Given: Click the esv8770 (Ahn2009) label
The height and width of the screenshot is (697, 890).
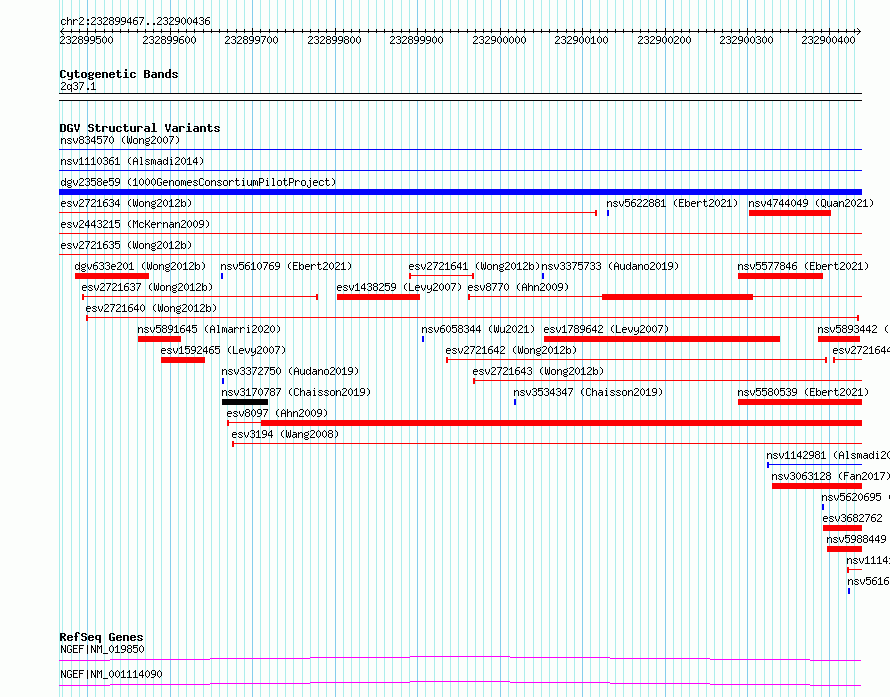Looking at the screenshot, I should point(518,287).
